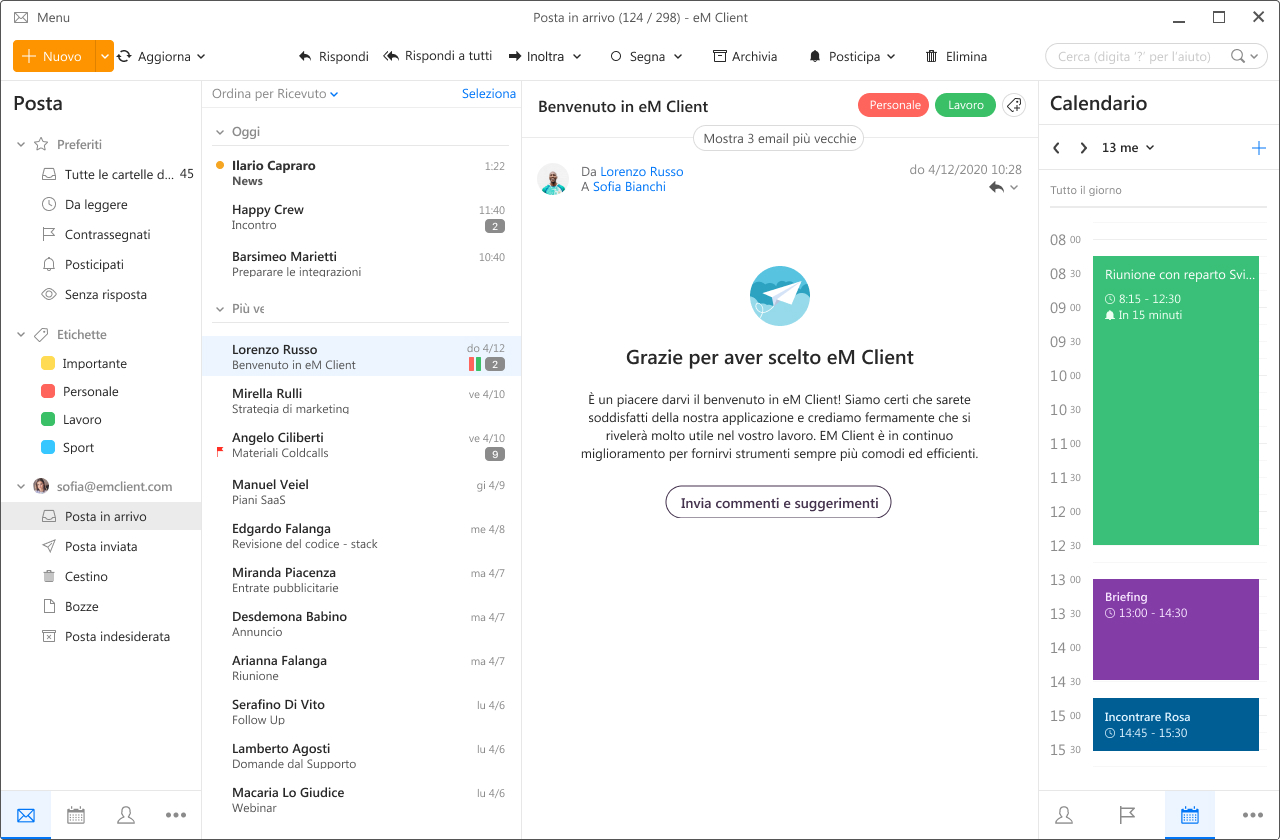Open the Segna dropdown arrow
Image resolution: width=1280 pixels, height=840 pixels.
tap(678, 57)
